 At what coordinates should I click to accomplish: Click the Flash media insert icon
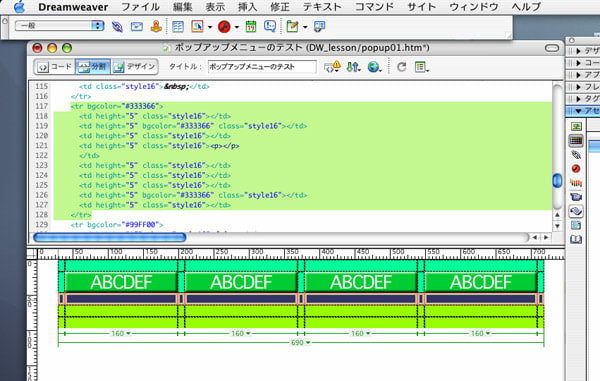(224, 26)
